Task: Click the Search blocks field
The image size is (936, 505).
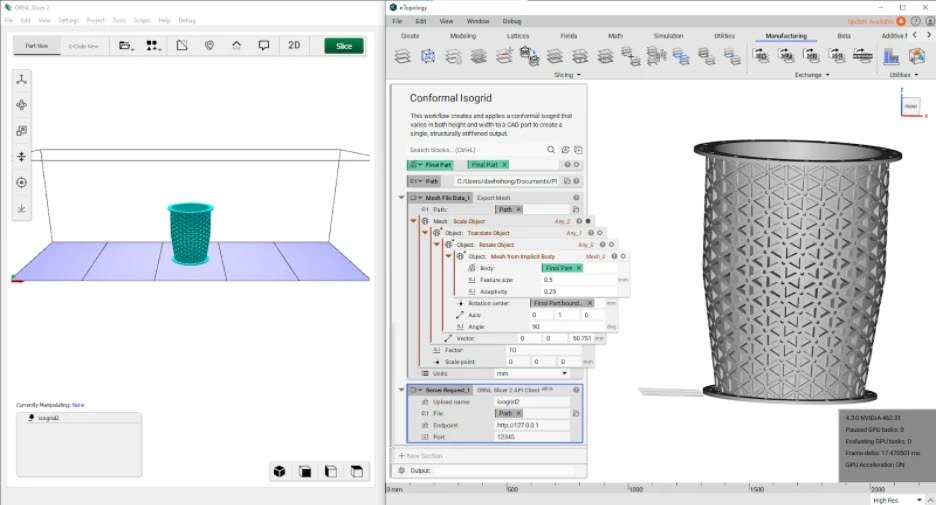Action: 476,150
